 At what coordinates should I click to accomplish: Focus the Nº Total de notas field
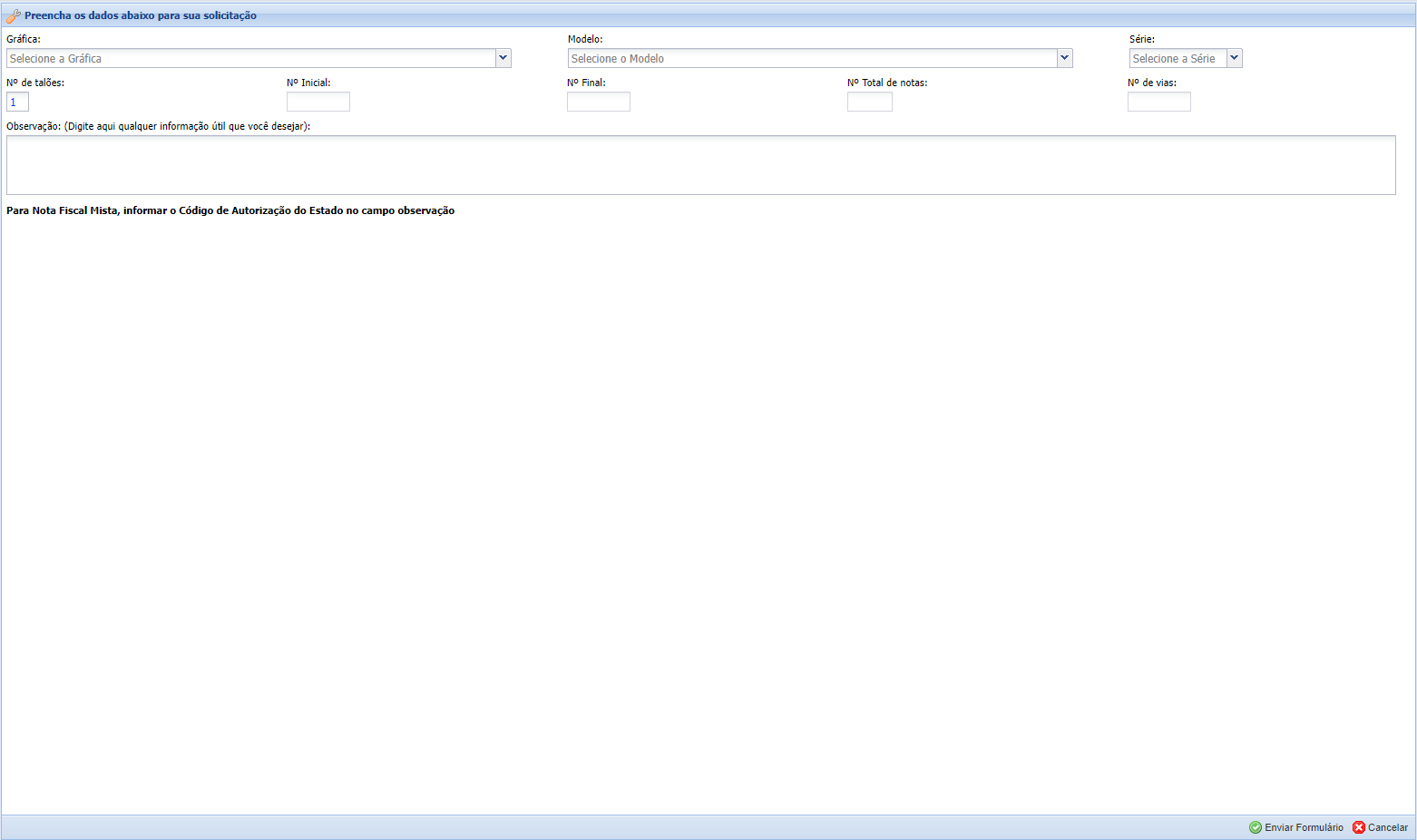pos(870,102)
